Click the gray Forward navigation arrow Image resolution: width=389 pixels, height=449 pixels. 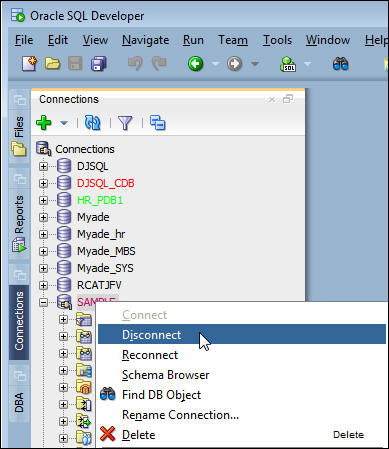coord(235,63)
